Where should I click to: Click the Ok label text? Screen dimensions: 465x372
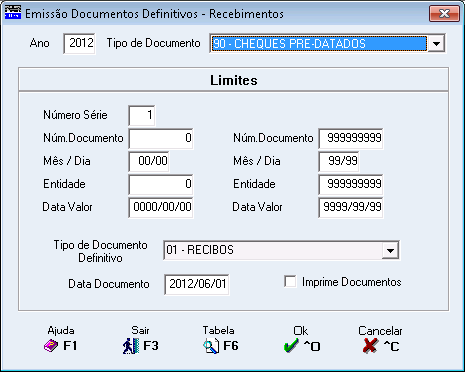[x=300, y=331]
